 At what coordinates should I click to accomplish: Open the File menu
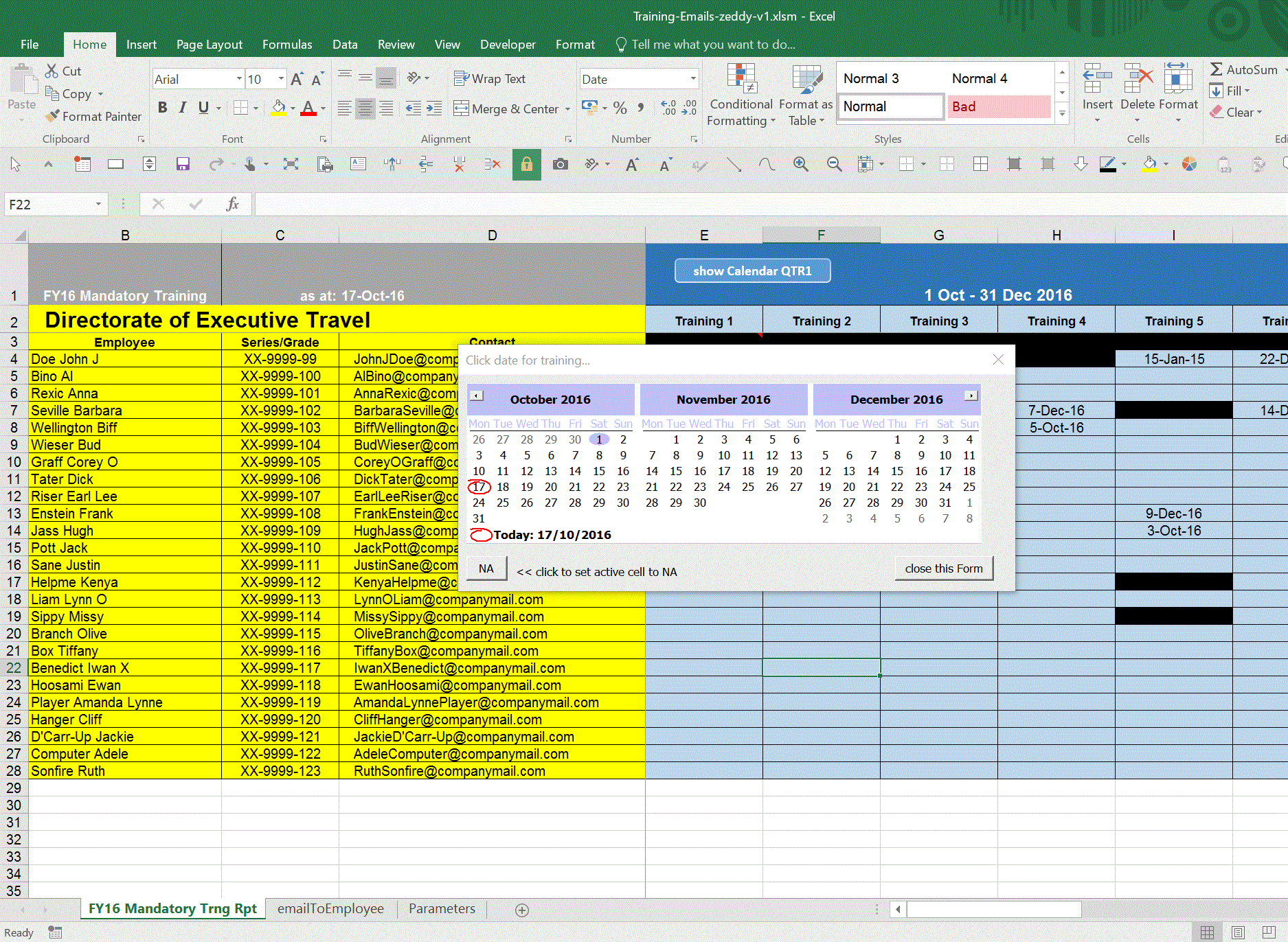point(30,45)
